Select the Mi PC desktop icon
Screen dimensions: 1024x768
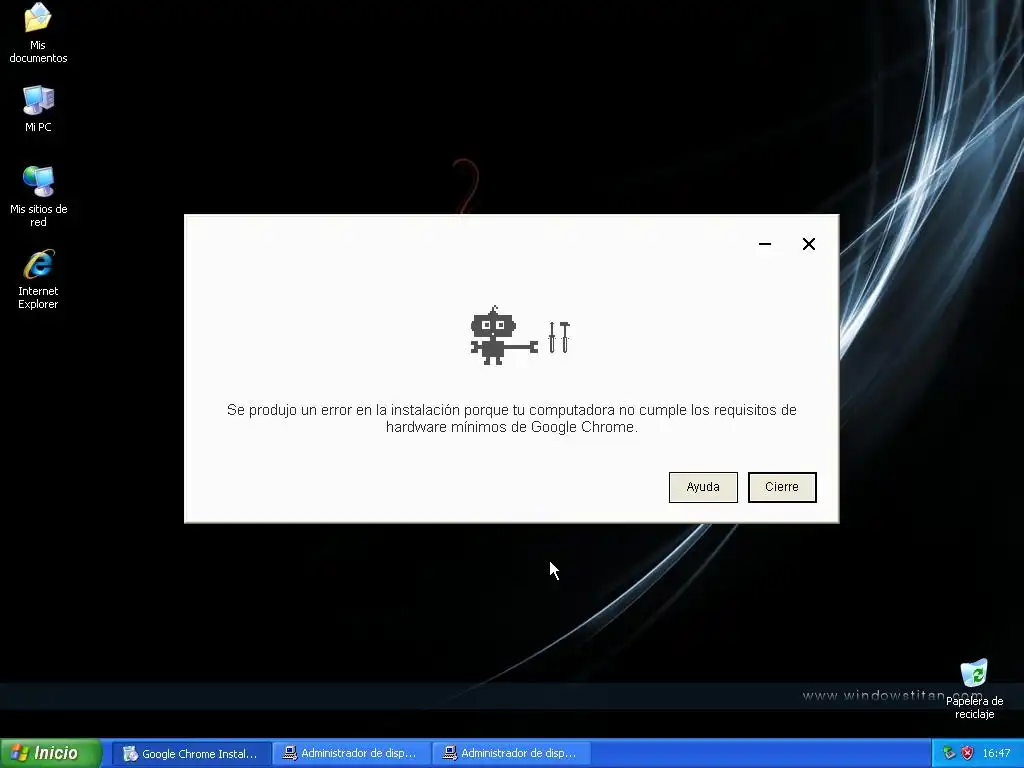coord(38,108)
